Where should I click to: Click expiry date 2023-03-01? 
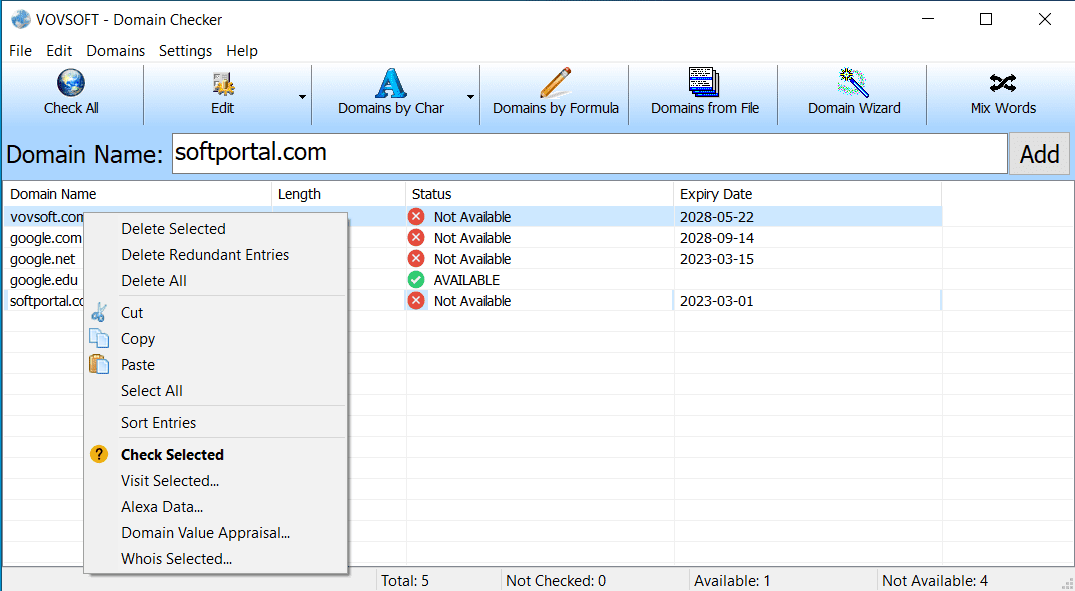(716, 301)
